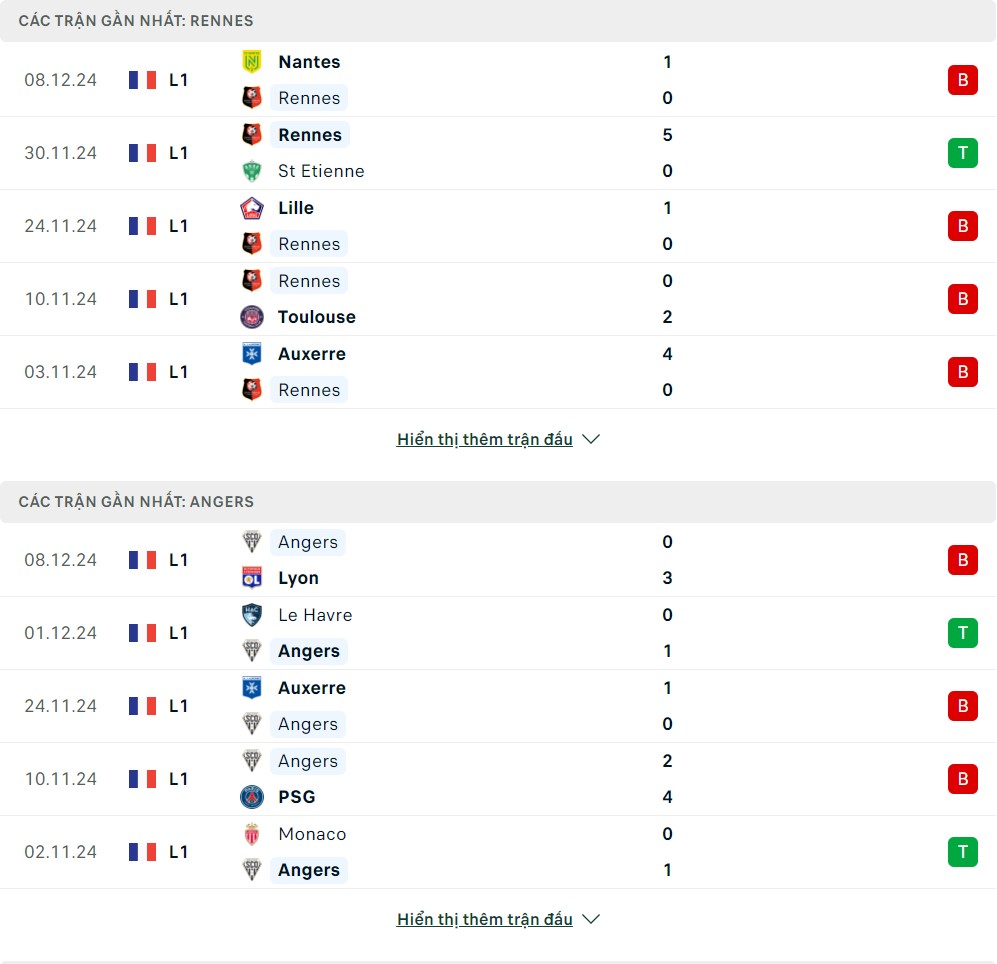The width and height of the screenshot is (997, 964).
Task: Click the Nantes club crest icon
Action: 252,62
